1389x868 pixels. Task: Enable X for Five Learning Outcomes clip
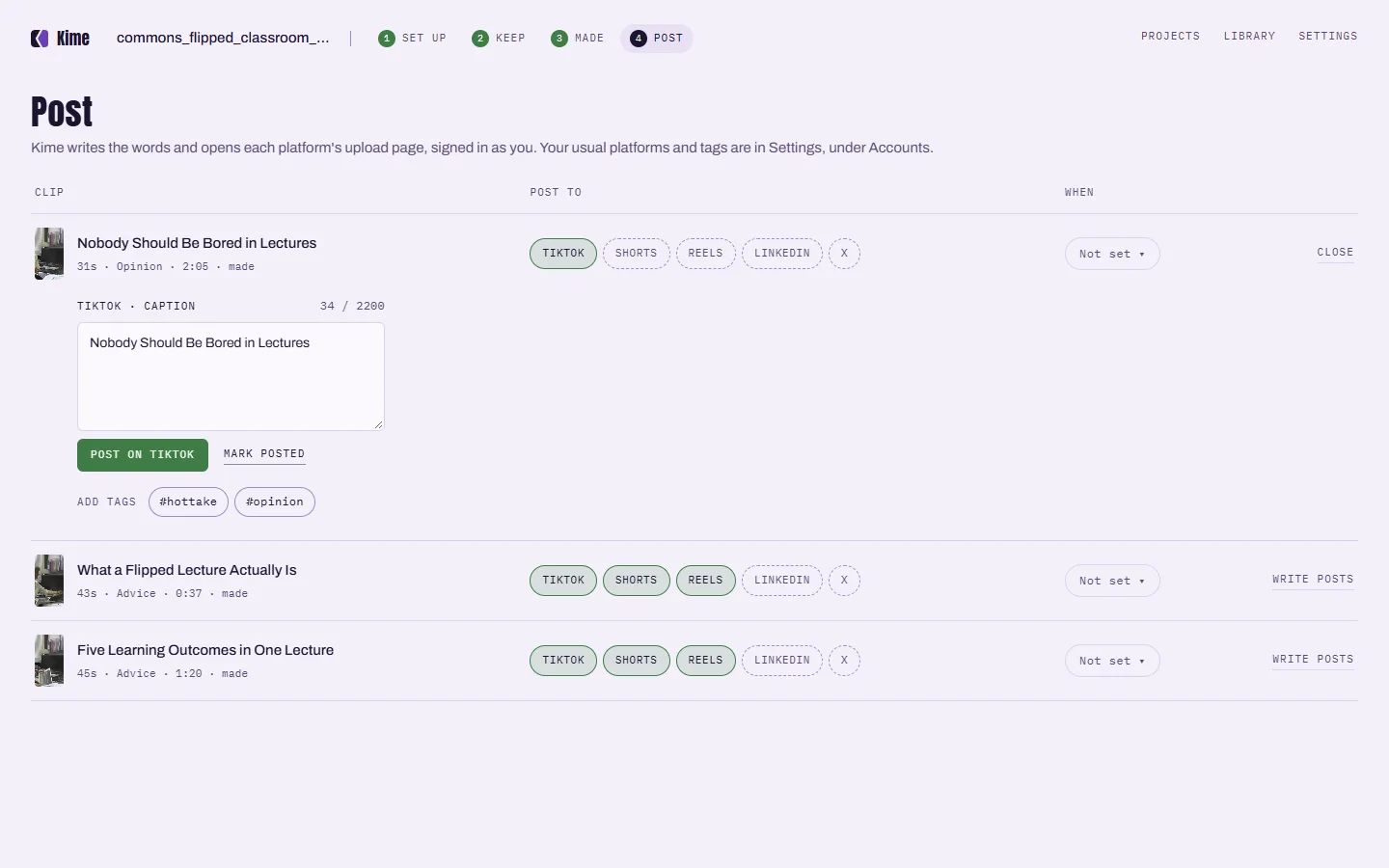[844, 661]
